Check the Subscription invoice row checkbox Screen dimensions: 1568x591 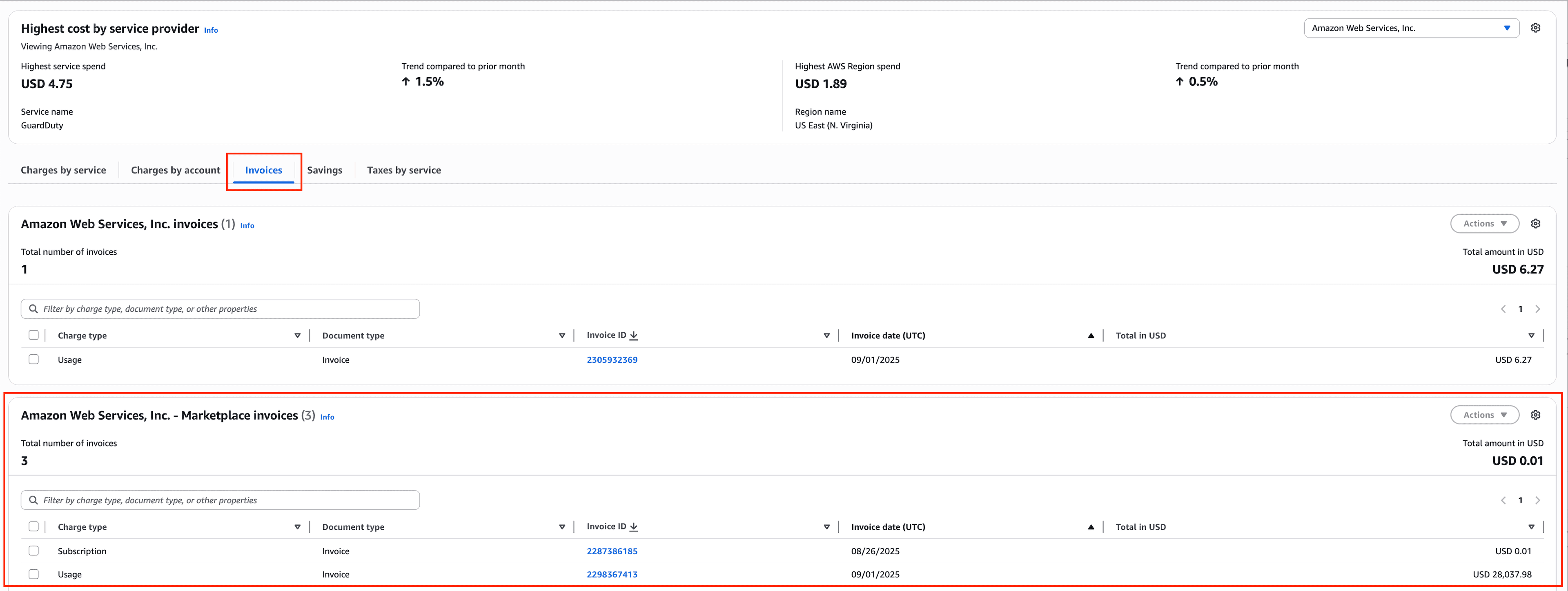coord(33,550)
